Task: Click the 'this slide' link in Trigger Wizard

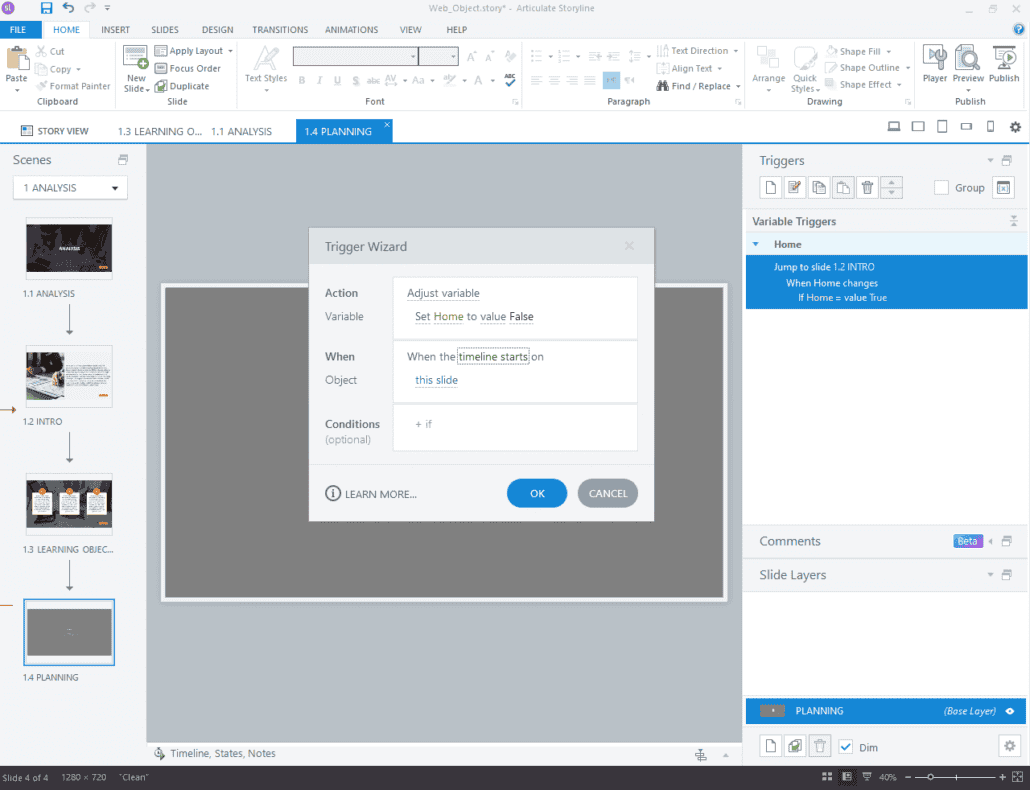Action: point(434,380)
